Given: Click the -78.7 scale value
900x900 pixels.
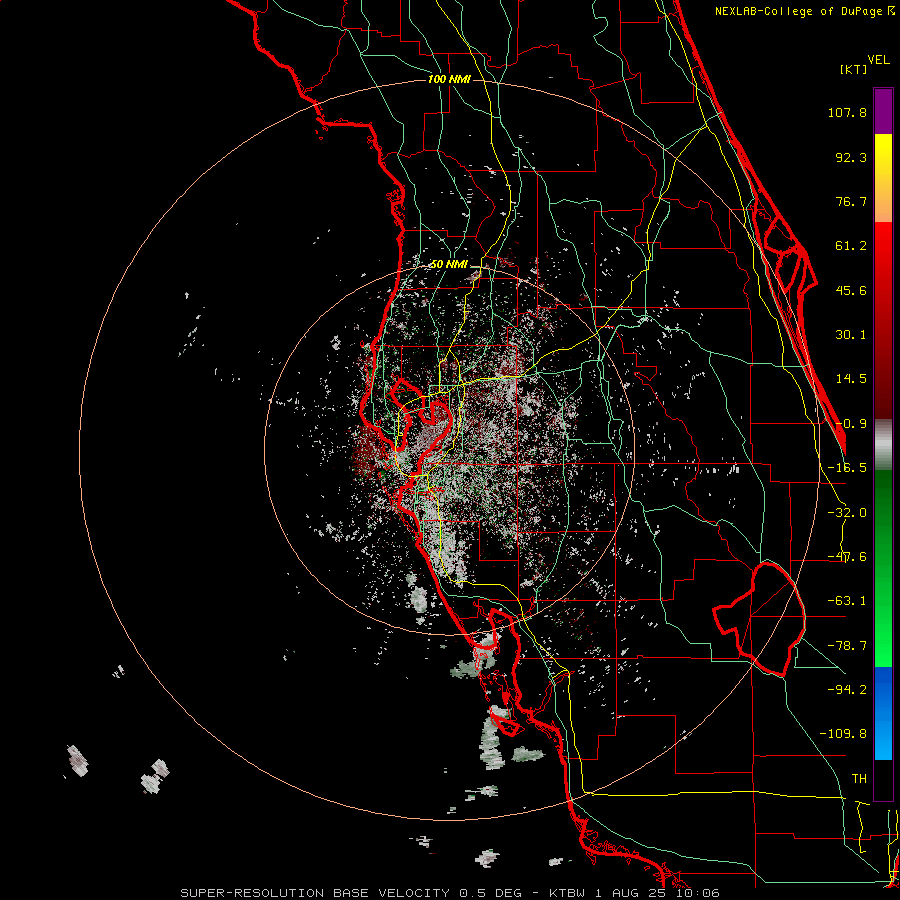Looking at the screenshot, I should (847, 646).
